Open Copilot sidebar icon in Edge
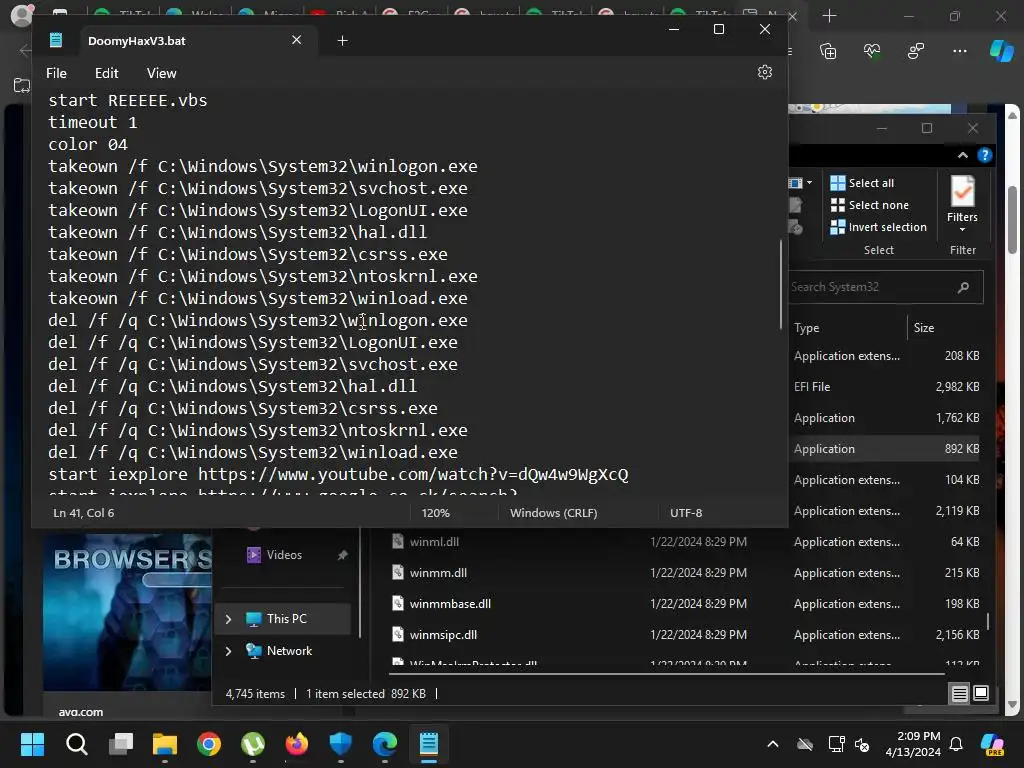Image resolution: width=1024 pixels, height=768 pixels. tap(1002, 51)
